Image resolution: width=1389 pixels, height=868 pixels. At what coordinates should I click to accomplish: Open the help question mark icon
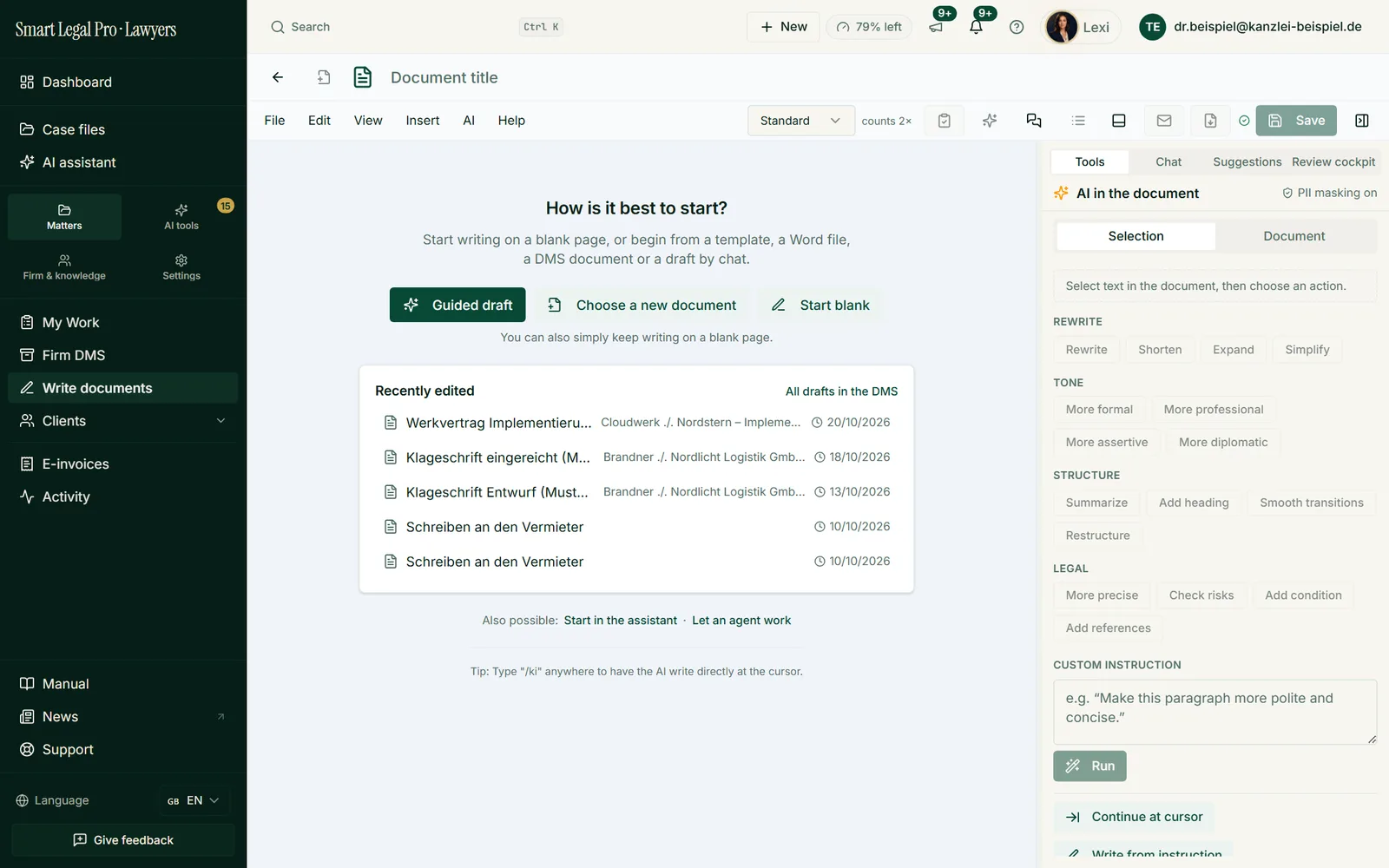(1017, 27)
